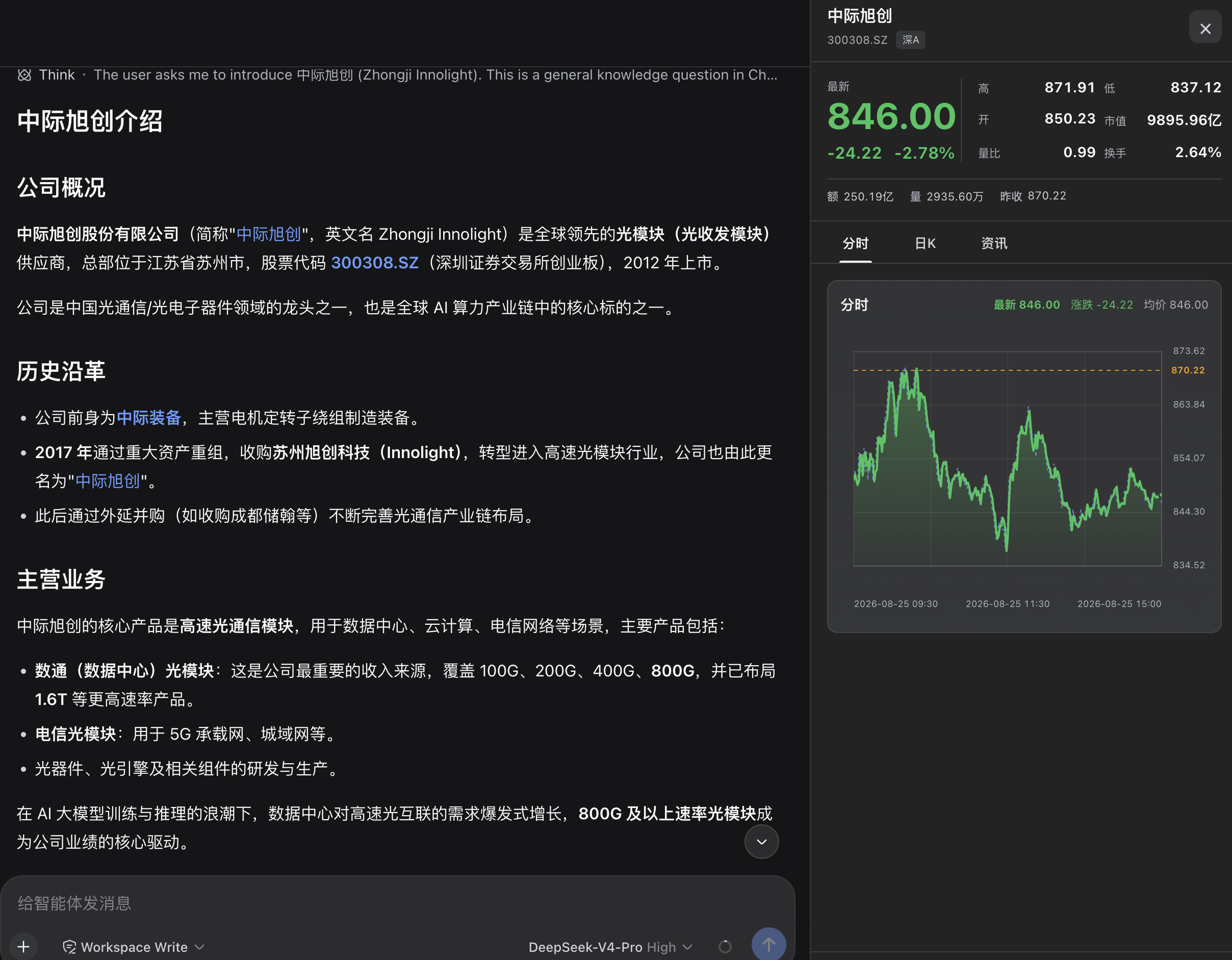Click the 中际旭创介绍 heading
Viewport: 1232px width, 960px height.
[x=90, y=121]
